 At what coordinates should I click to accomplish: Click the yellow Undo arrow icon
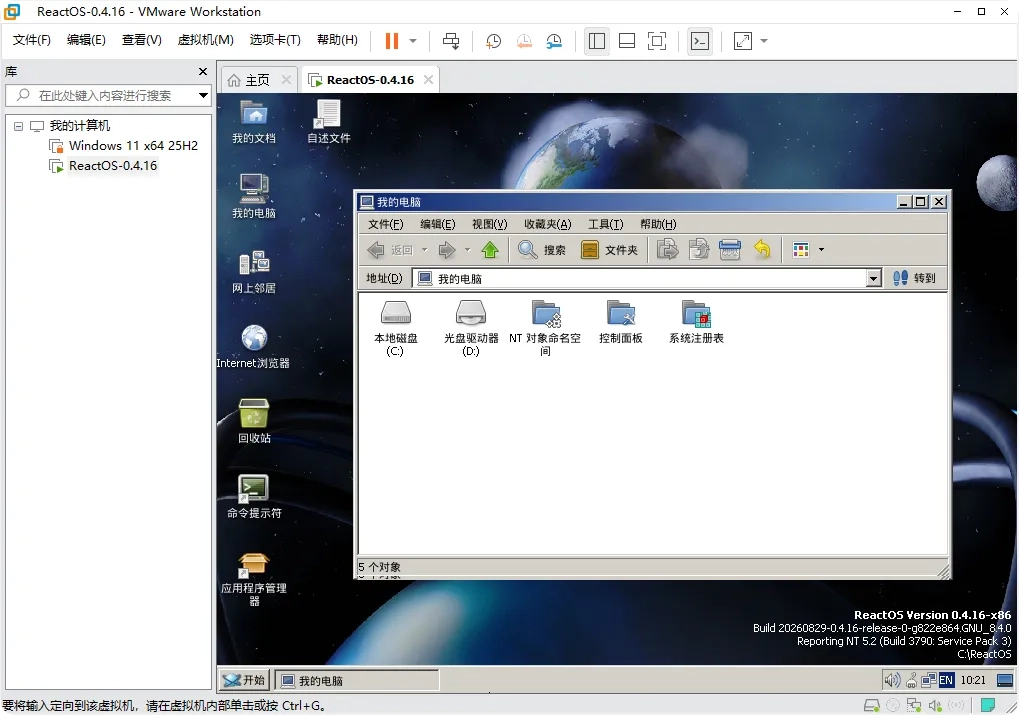762,250
